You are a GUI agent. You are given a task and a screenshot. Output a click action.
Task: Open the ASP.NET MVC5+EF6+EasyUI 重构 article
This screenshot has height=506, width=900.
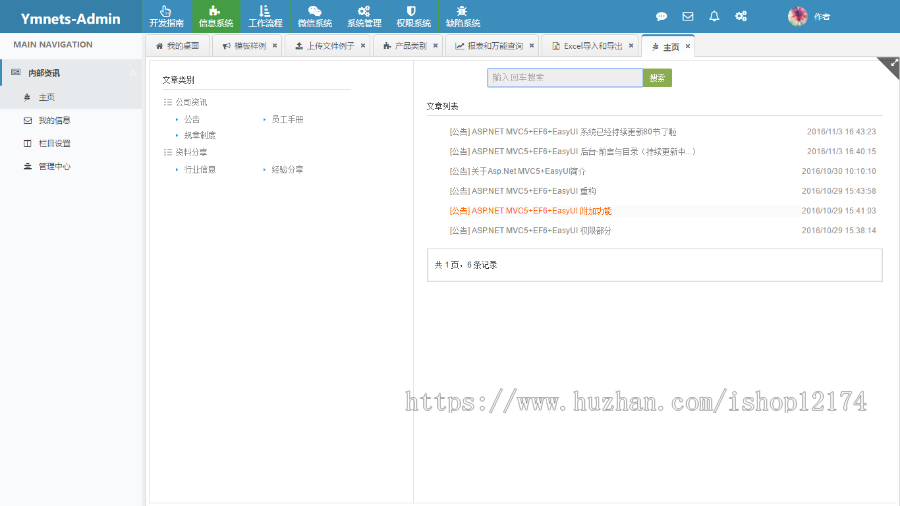click(523, 191)
